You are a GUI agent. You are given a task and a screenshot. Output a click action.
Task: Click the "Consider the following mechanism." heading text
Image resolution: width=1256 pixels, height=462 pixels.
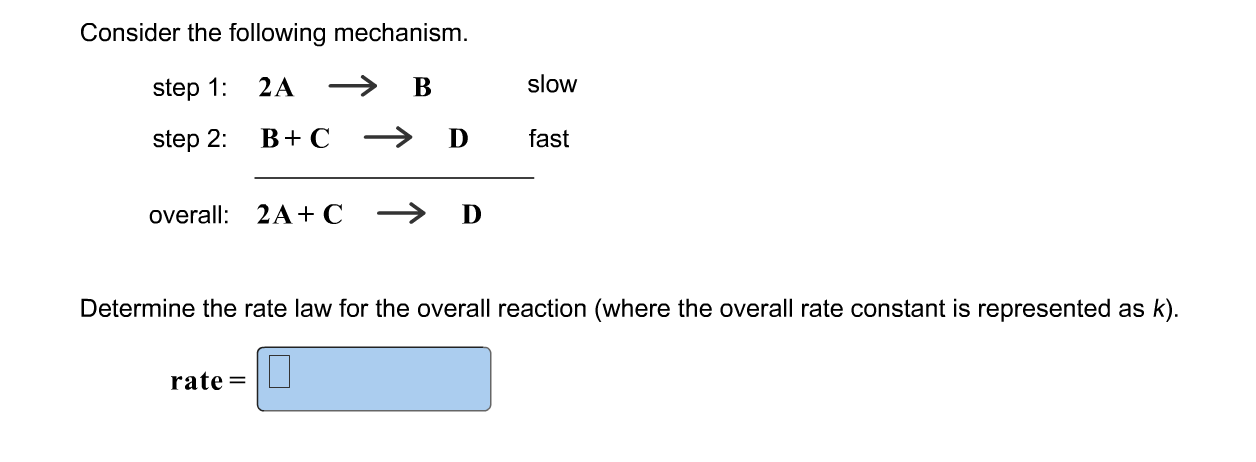point(274,33)
